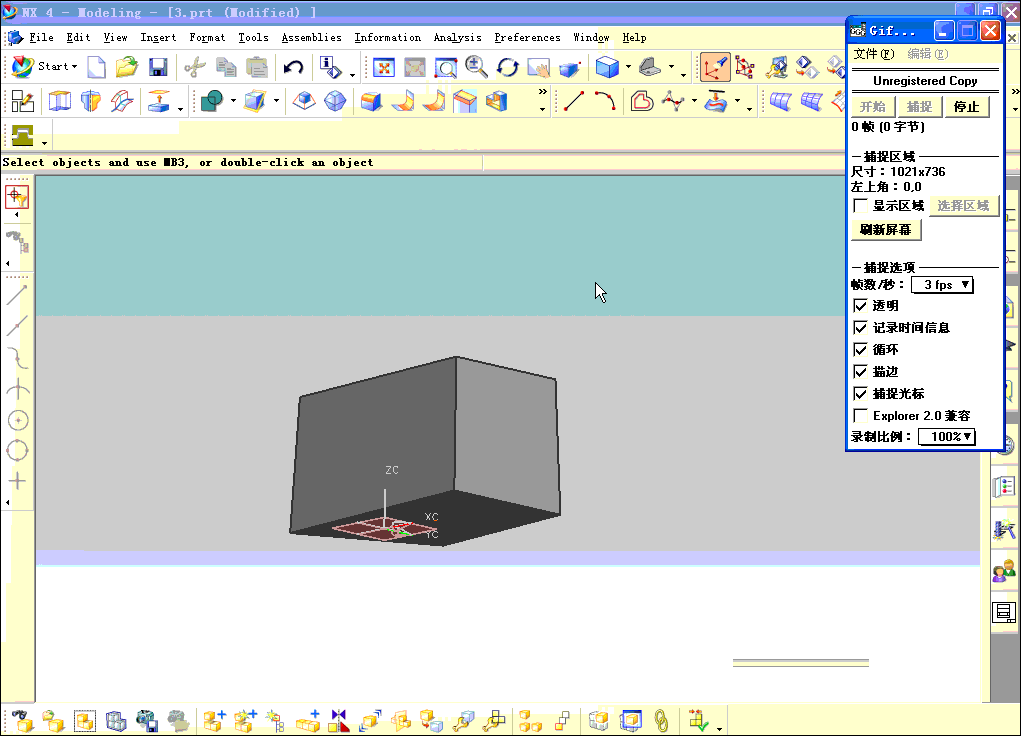The width and height of the screenshot is (1021, 736).
Task: Click the Copy icon
Action: pos(226,67)
